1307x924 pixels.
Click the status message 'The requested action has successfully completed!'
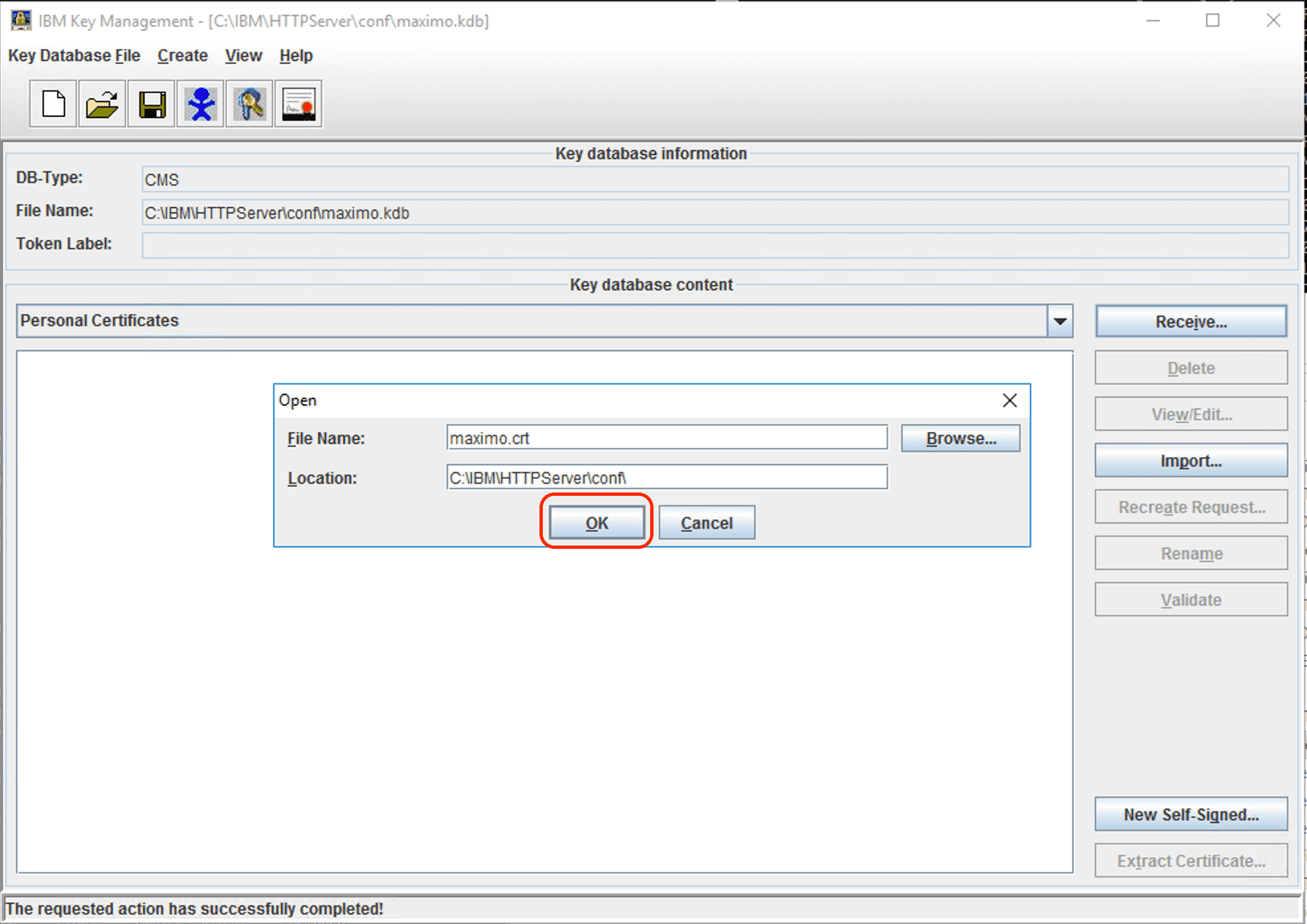(195, 909)
